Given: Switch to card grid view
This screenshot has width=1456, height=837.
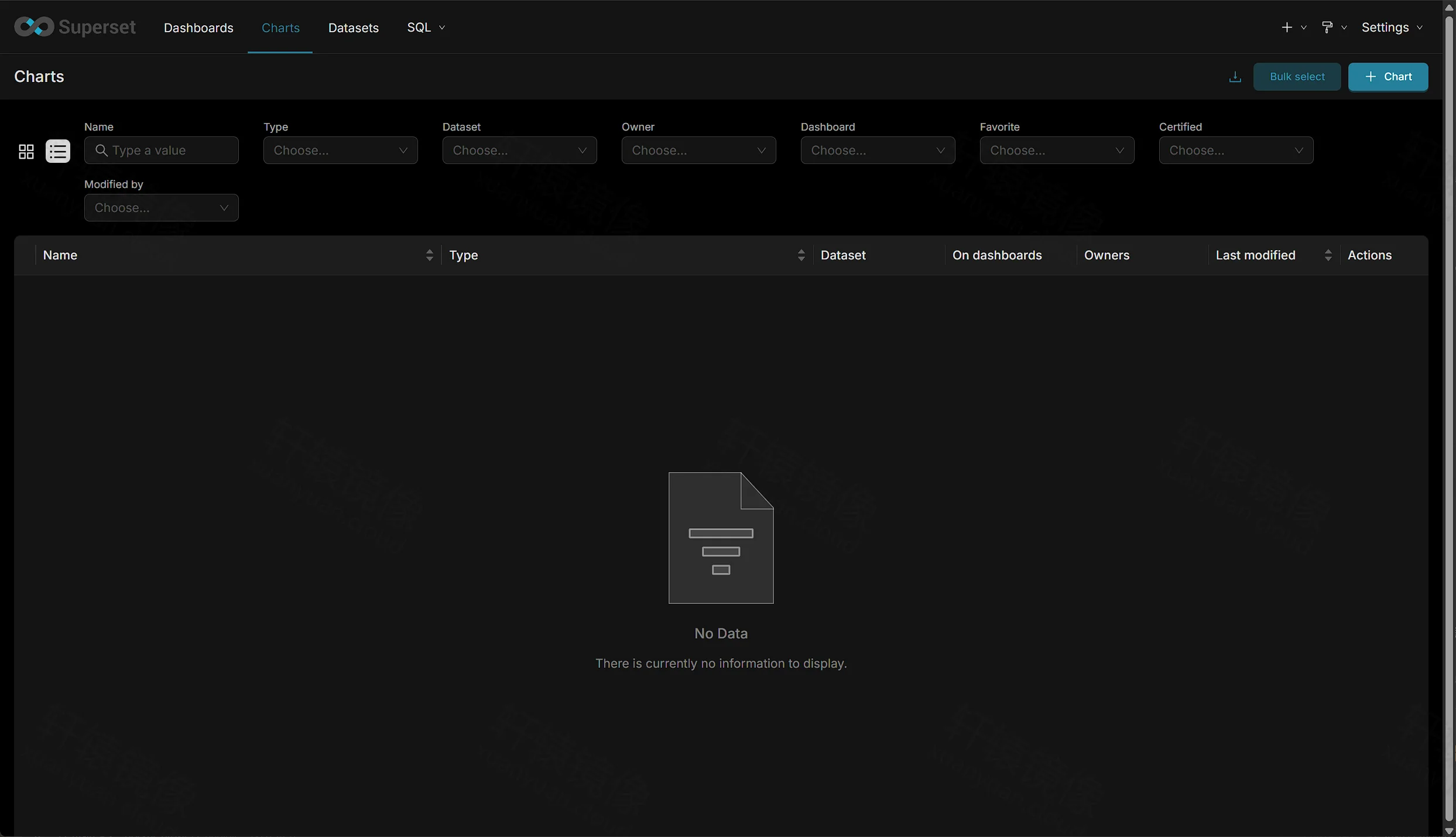Looking at the screenshot, I should (26, 152).
